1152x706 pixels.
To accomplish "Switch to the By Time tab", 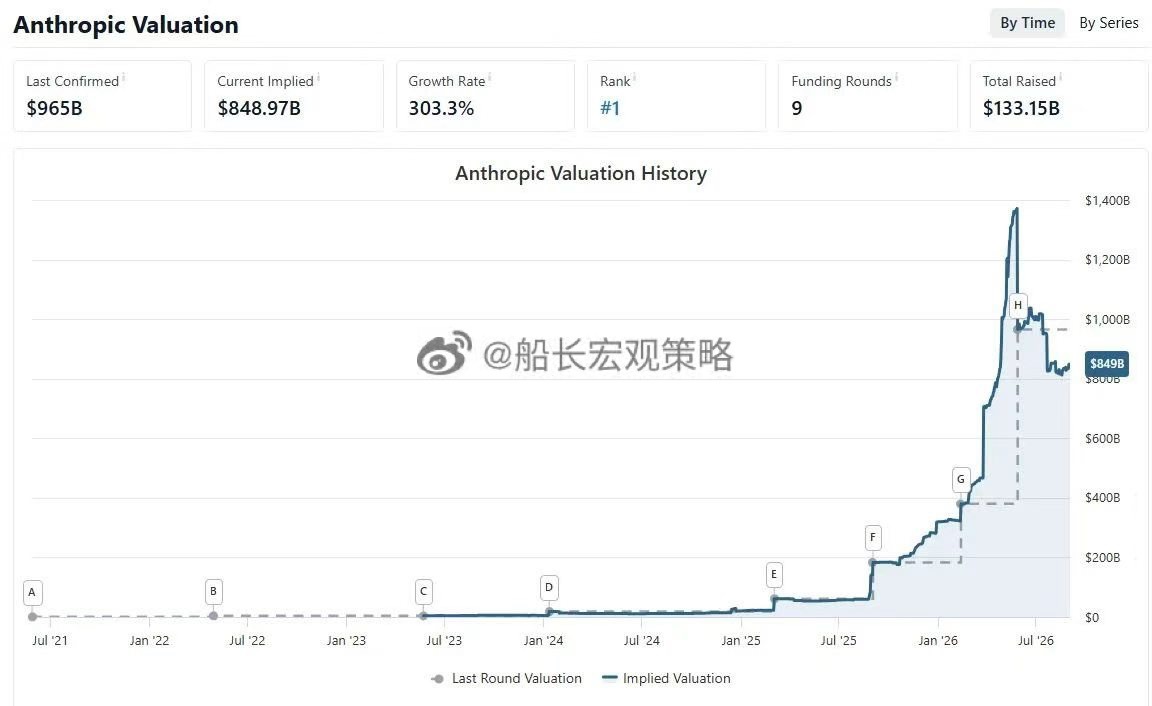I will 1027,23.
